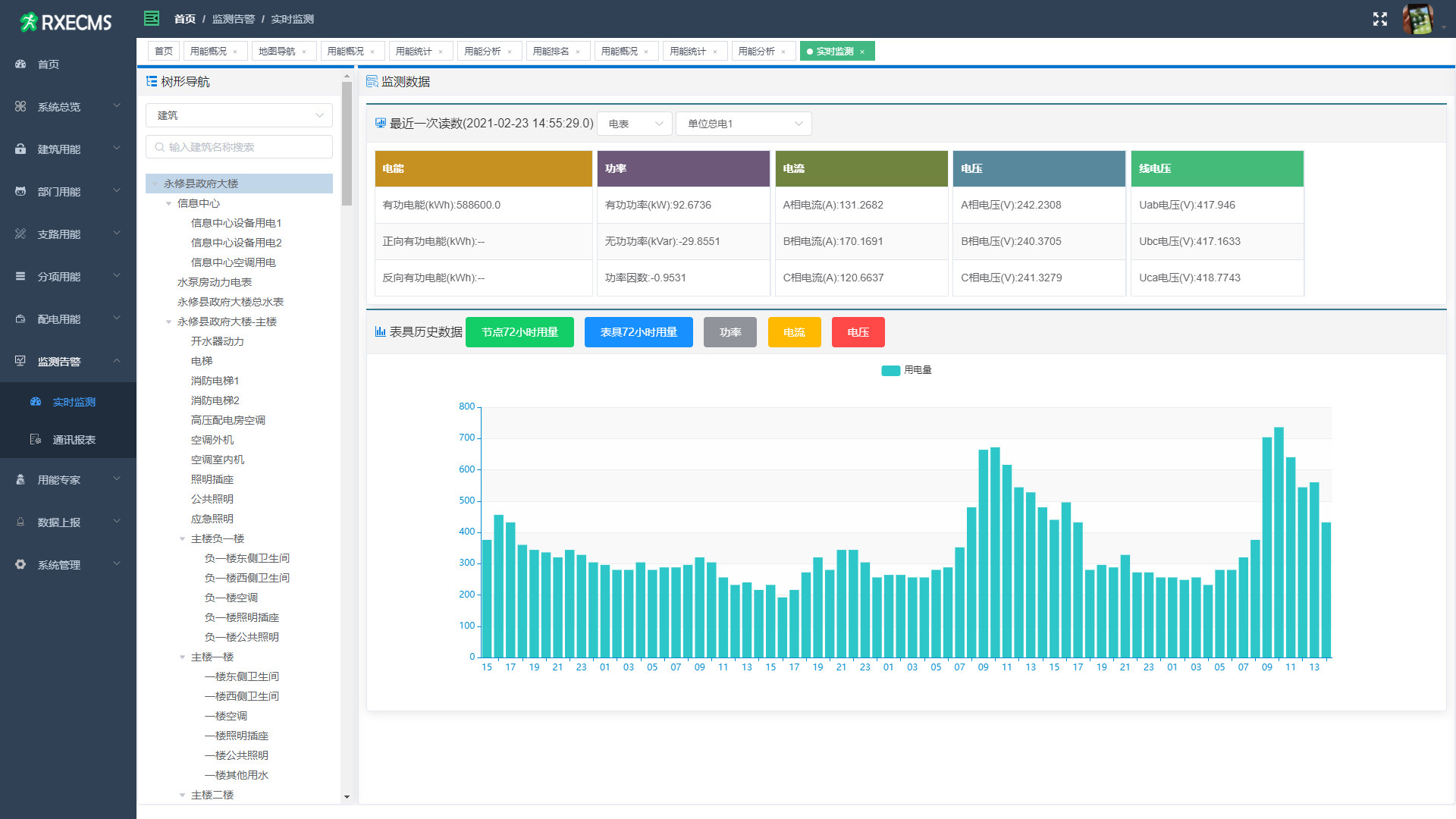Open the 电表 meter type dropdown

[x=634, y=124]
